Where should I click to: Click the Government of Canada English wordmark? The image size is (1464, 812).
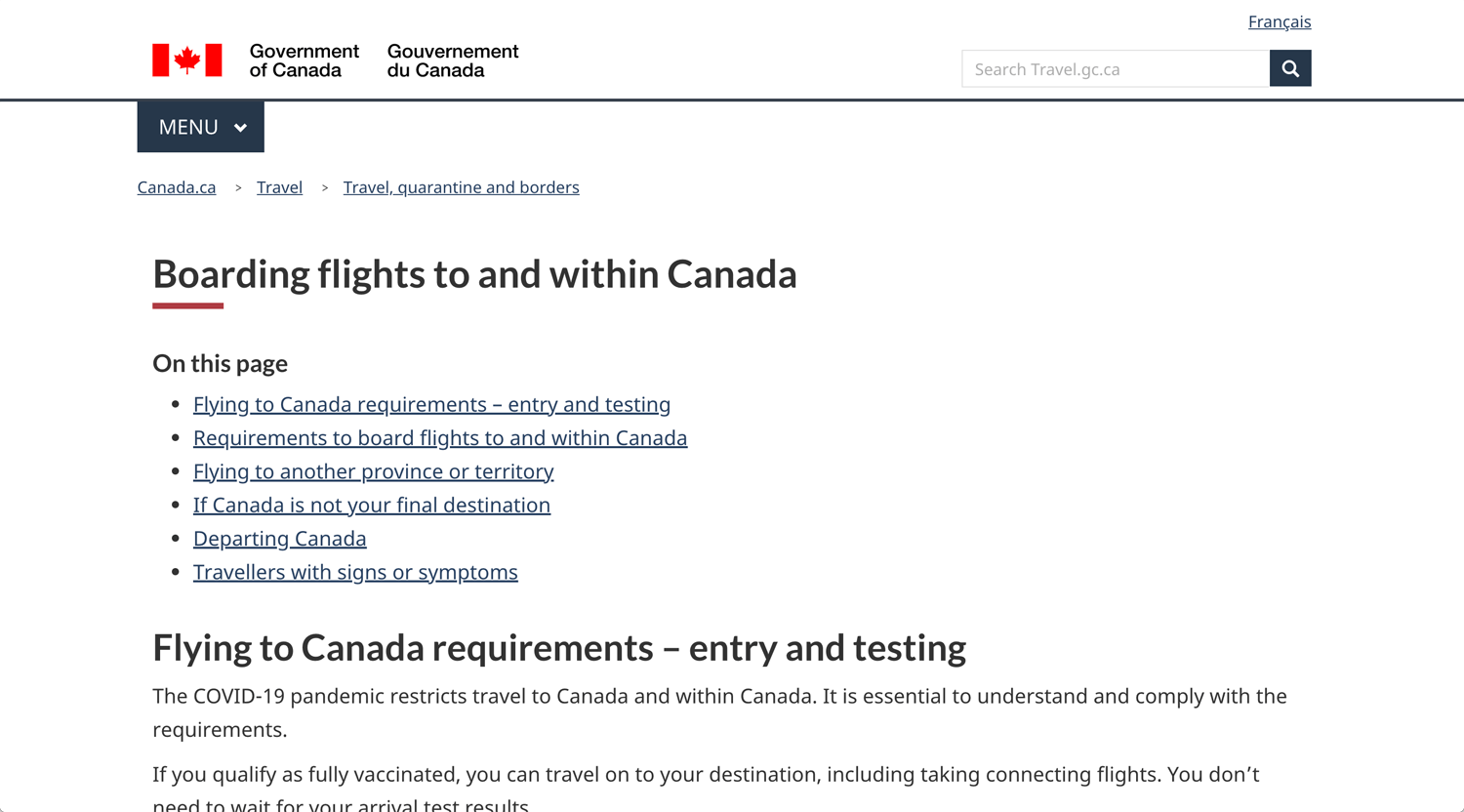click(x=304, y=61)
